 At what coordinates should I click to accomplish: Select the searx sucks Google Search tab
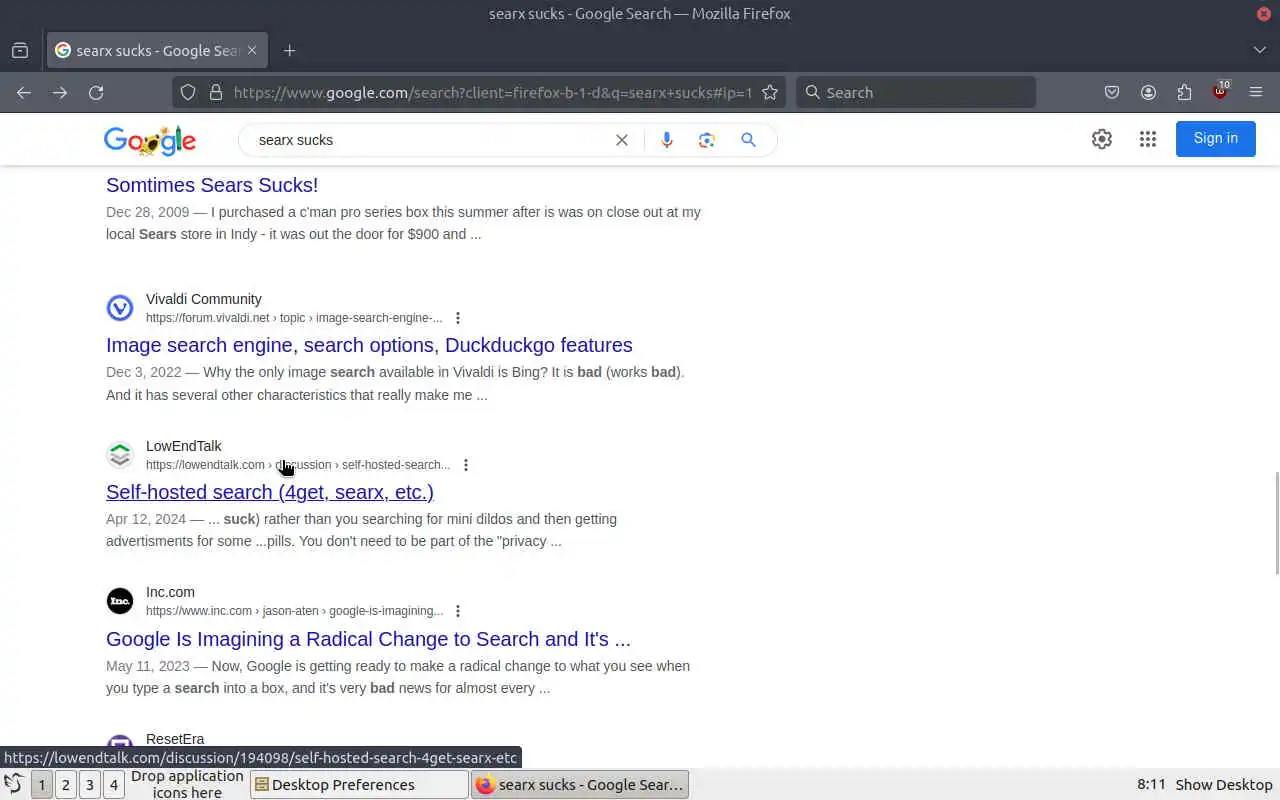pos(156,50)
